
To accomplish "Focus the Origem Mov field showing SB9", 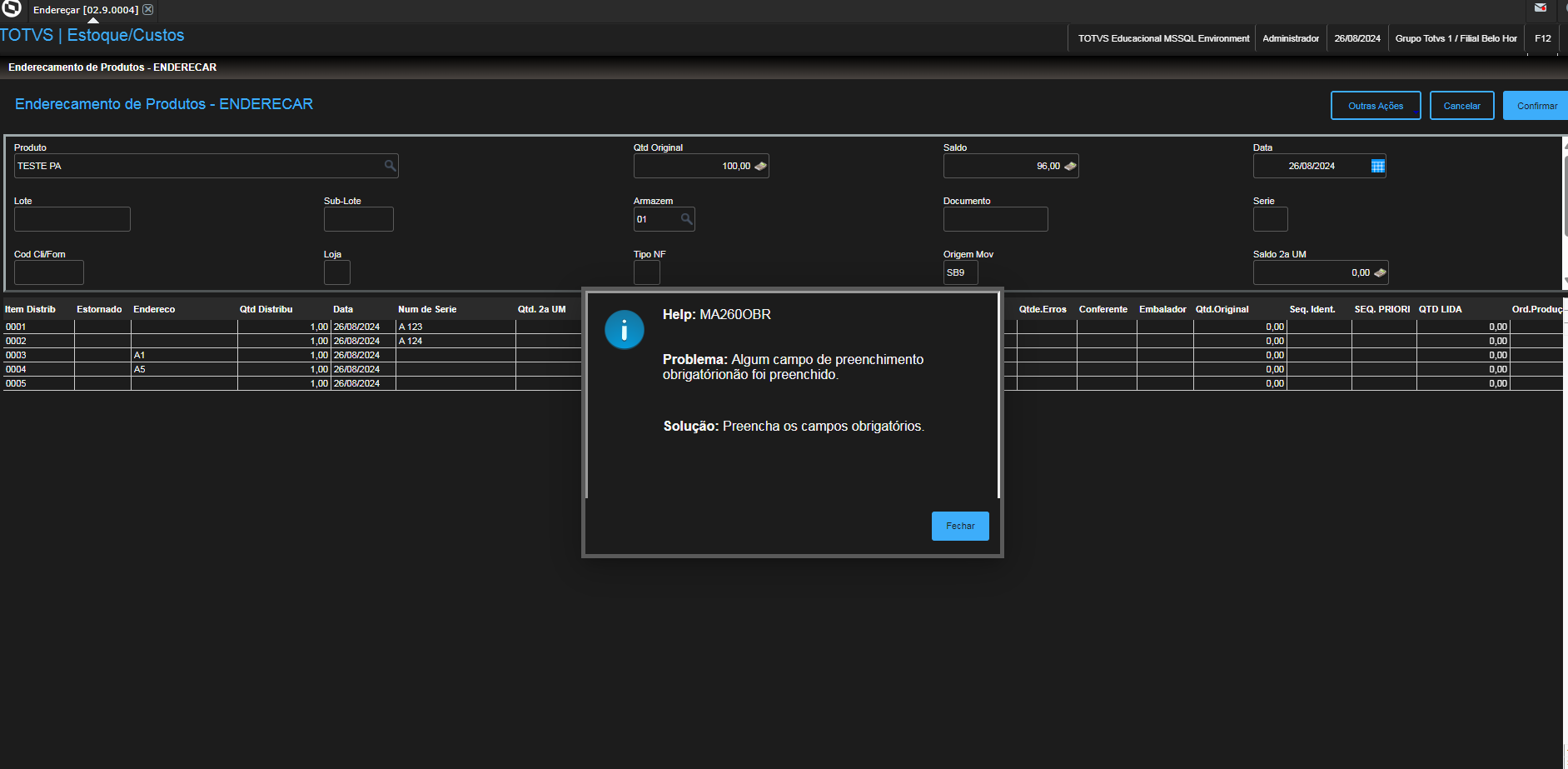I will pyautogui.click(x=961, y=272).
